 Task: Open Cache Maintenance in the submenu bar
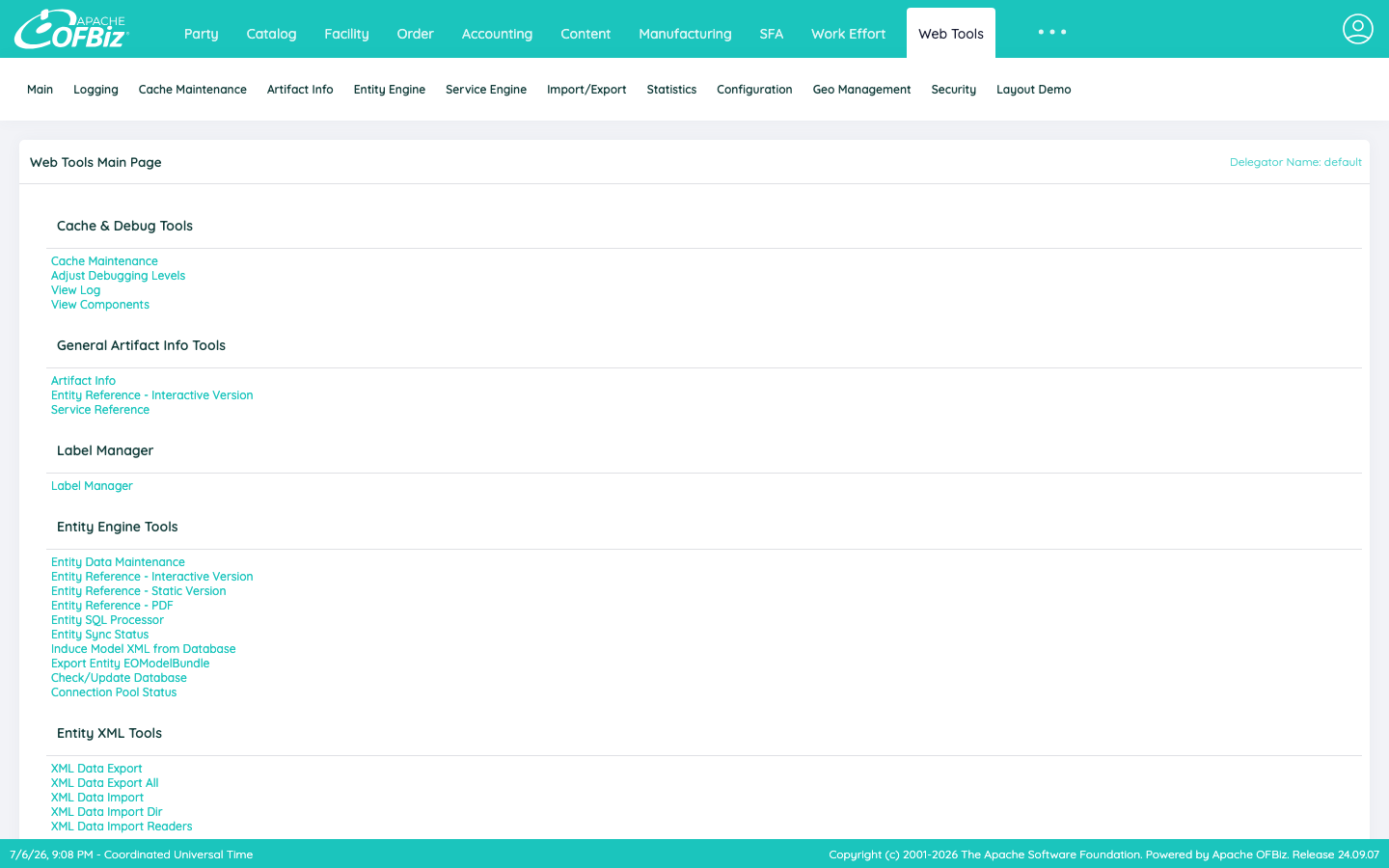click(x=193, y=90)
